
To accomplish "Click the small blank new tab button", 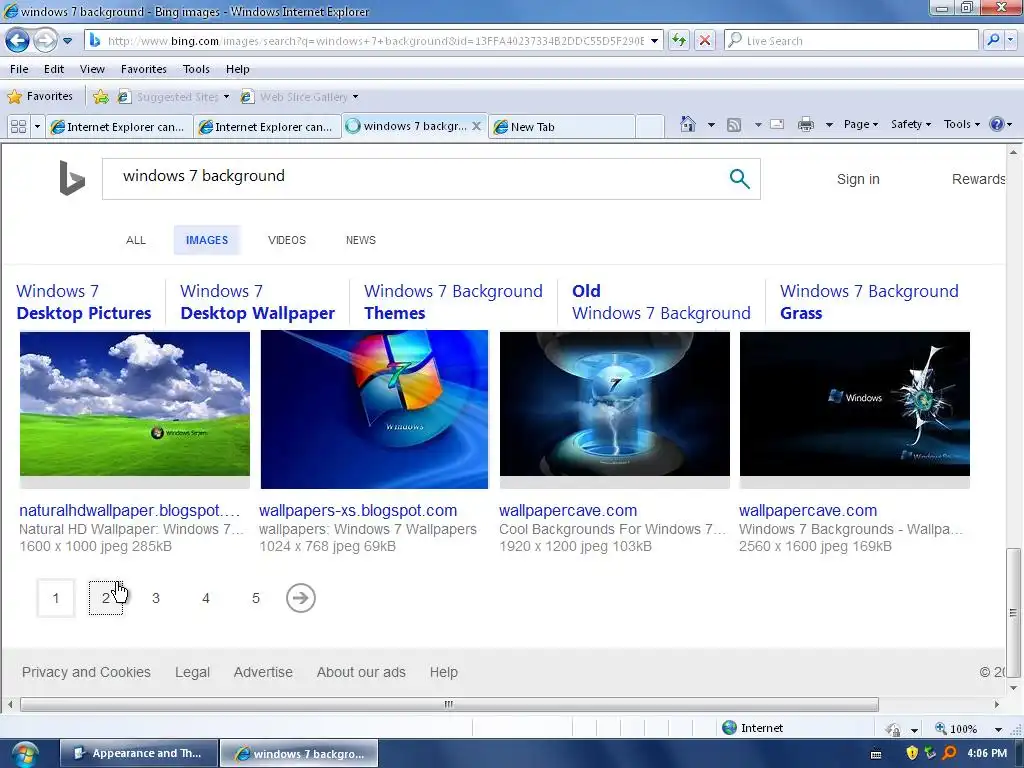I will coord(650,126).
